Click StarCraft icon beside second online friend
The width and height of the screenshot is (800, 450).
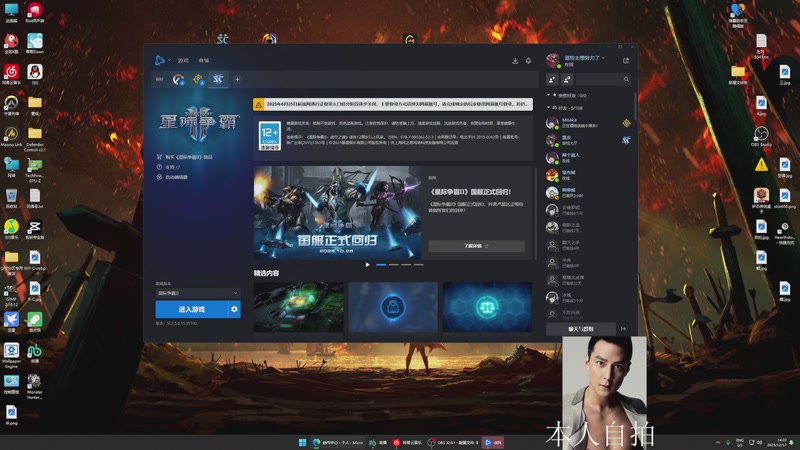click(626, 140)
